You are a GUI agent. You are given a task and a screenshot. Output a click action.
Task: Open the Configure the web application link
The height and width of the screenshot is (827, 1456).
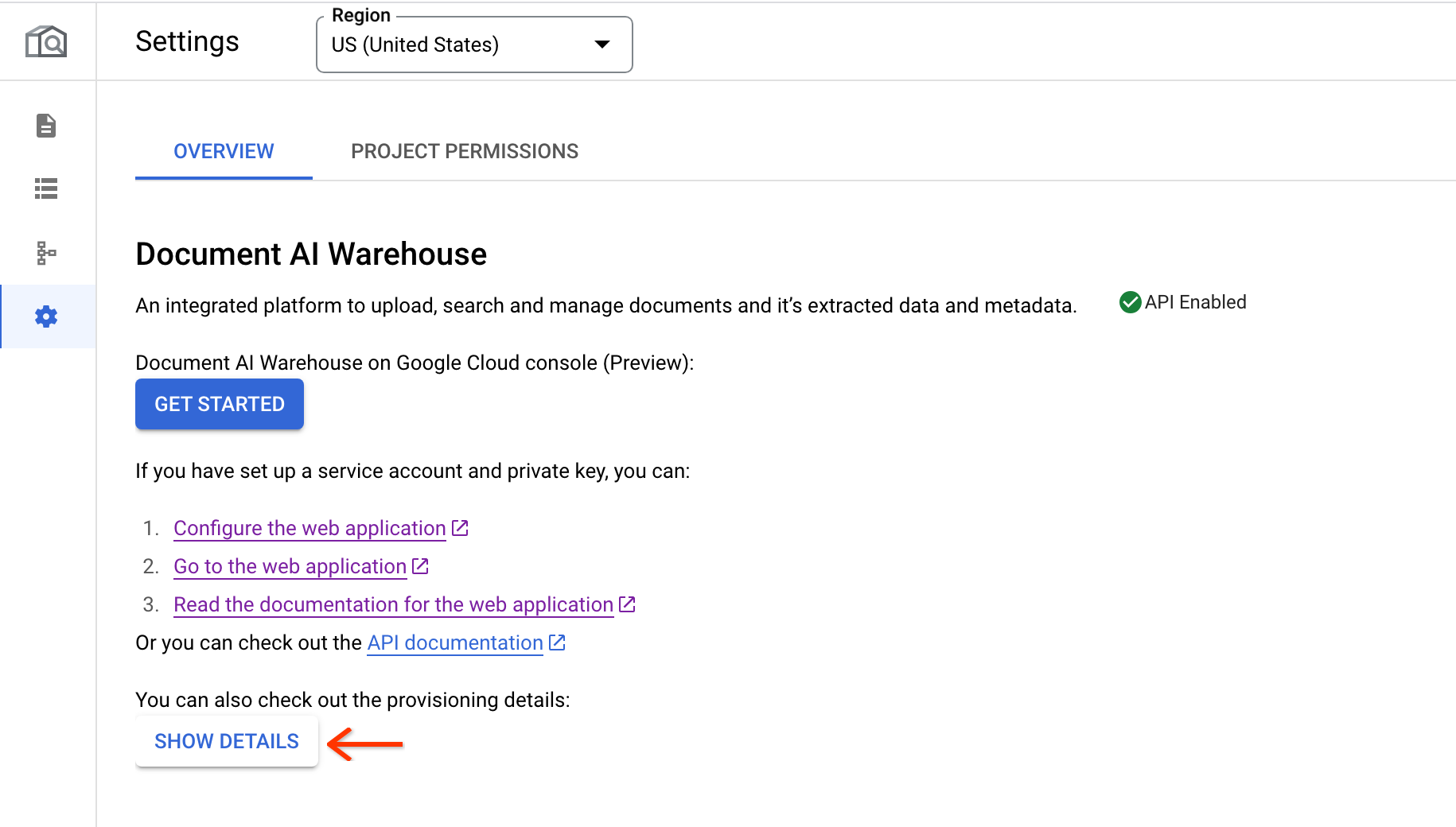[x=309, y=528]
